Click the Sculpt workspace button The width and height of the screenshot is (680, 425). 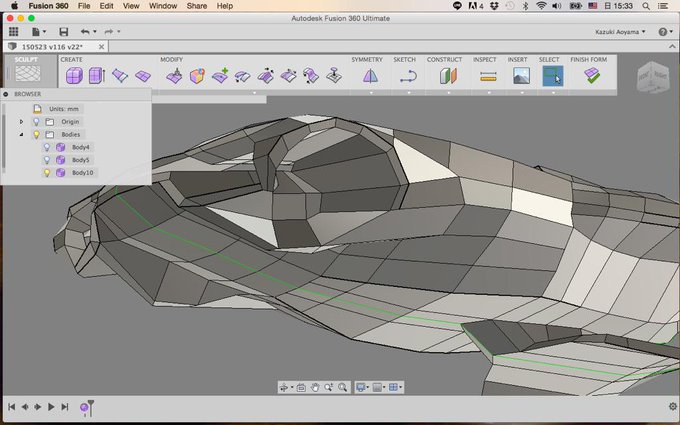(27, 72)
